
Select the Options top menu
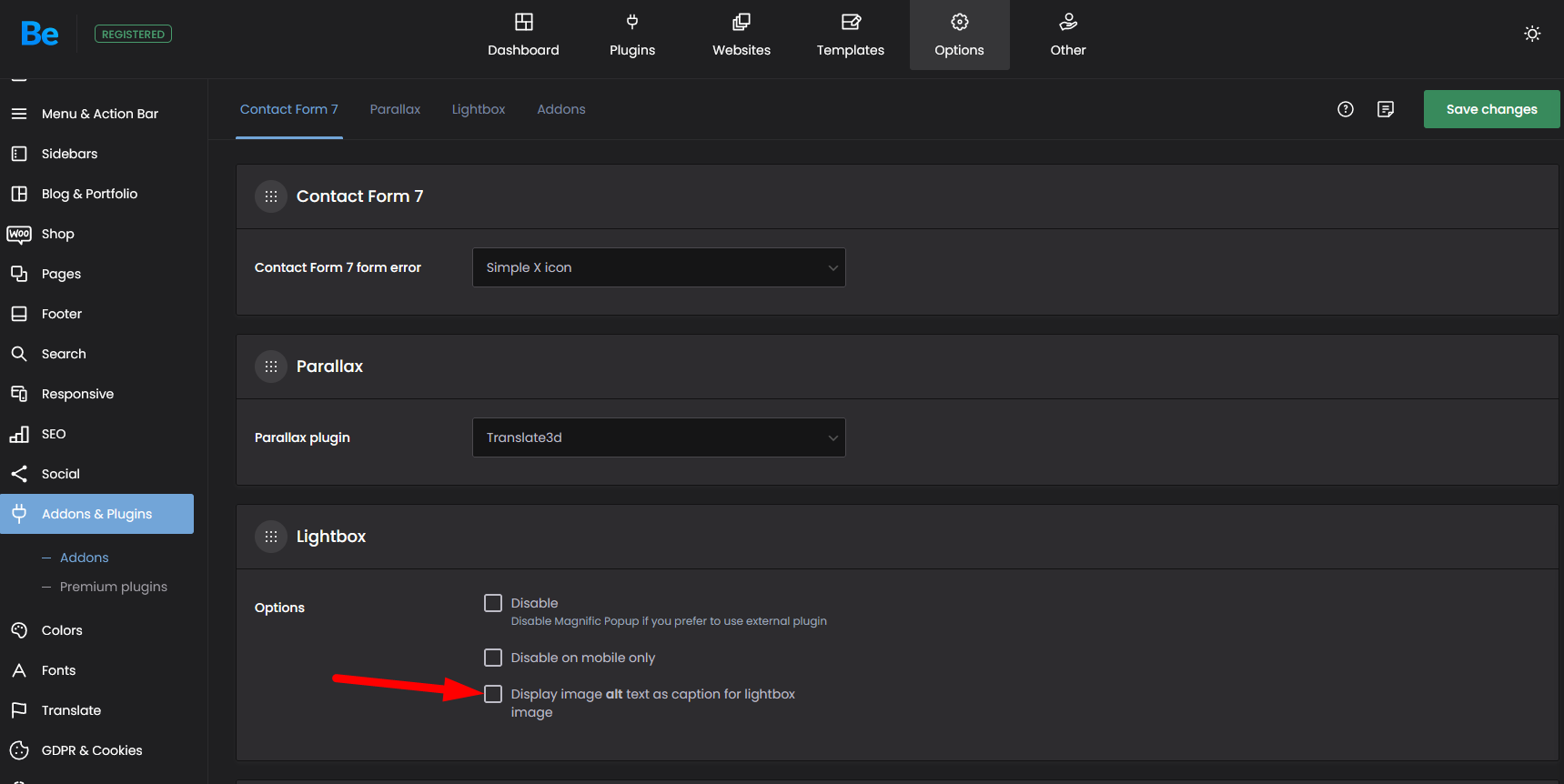tap(960, 35)
